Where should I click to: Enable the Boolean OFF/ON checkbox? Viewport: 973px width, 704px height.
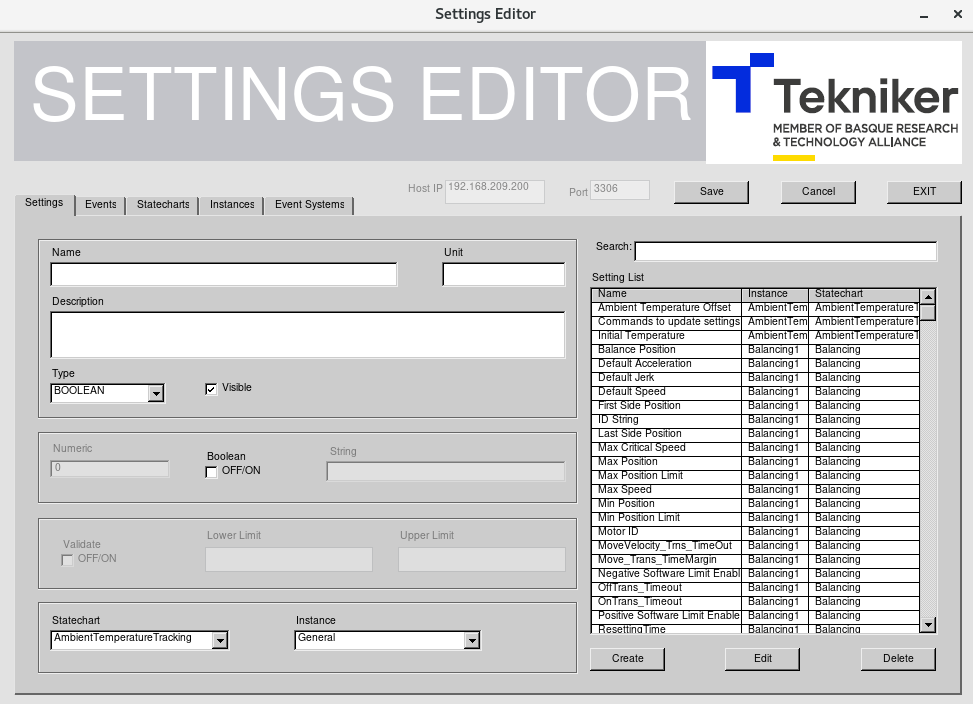click(211, 472)
